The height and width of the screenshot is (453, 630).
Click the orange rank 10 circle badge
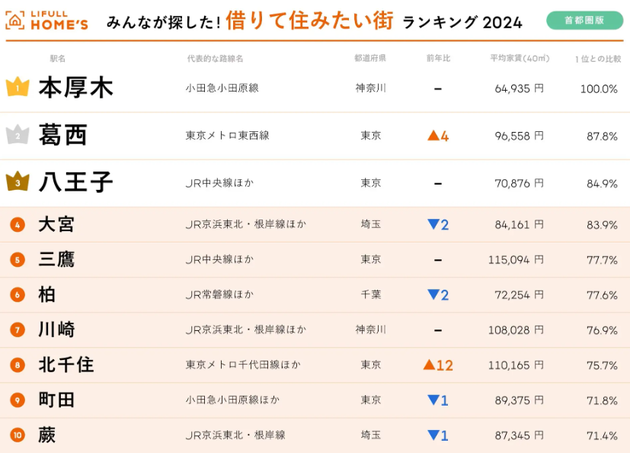point(17,435)
